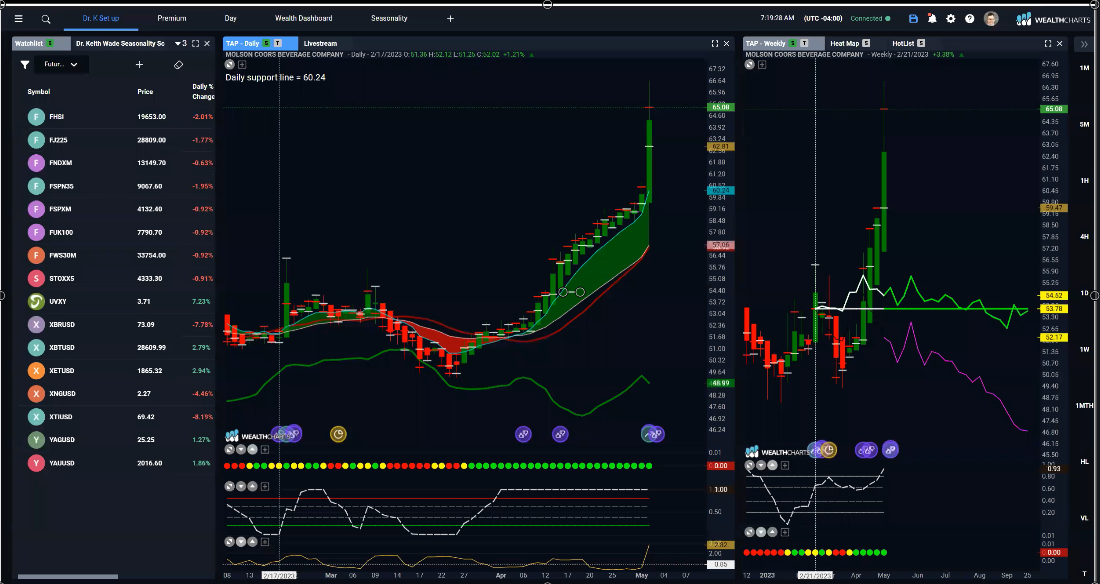This screenshot has height=584, width=1100.
Task: Maximize the TAP Weekly chart panel
Action: (x=1048, y=44)
